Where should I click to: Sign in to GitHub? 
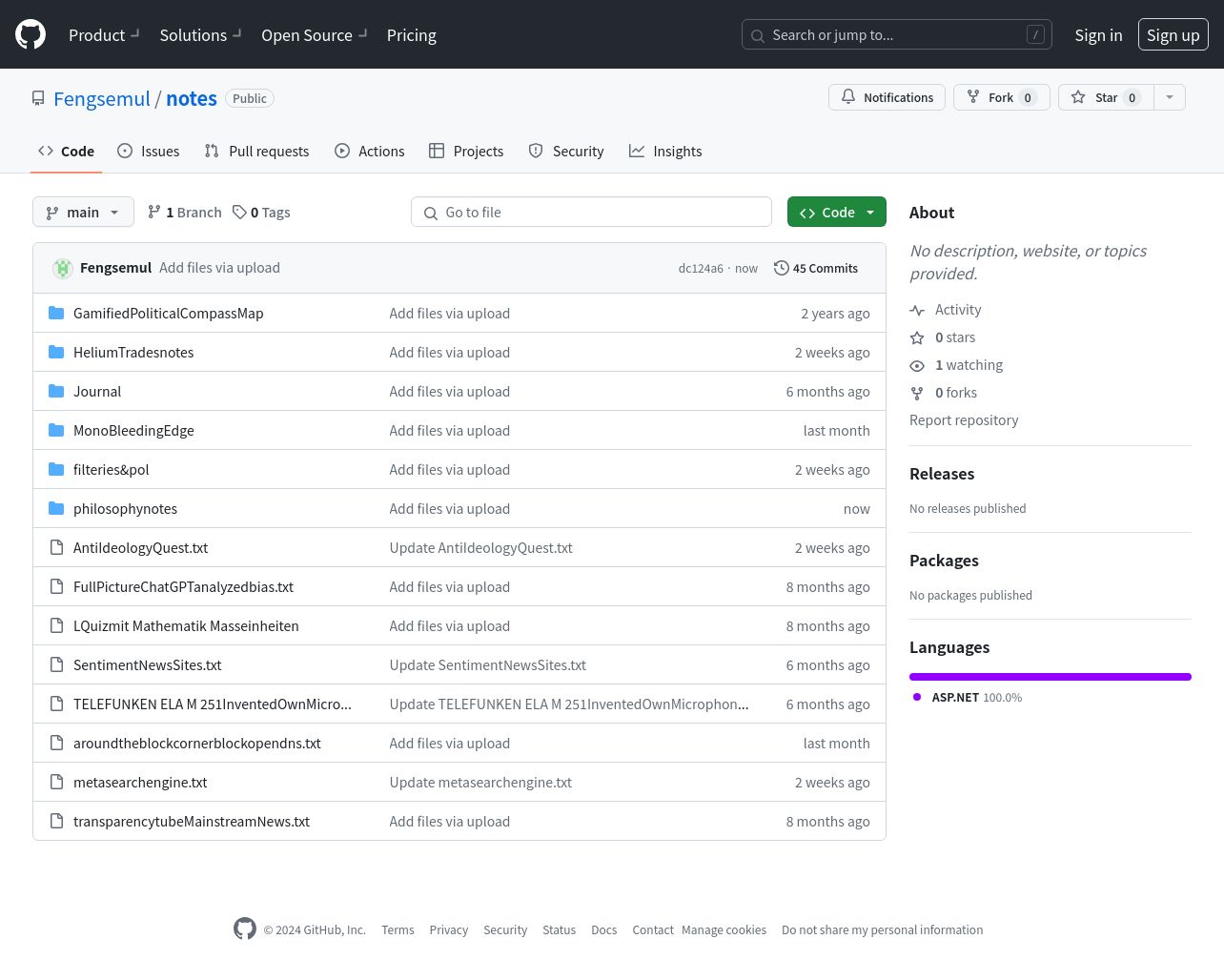[x=1098, y=35]
